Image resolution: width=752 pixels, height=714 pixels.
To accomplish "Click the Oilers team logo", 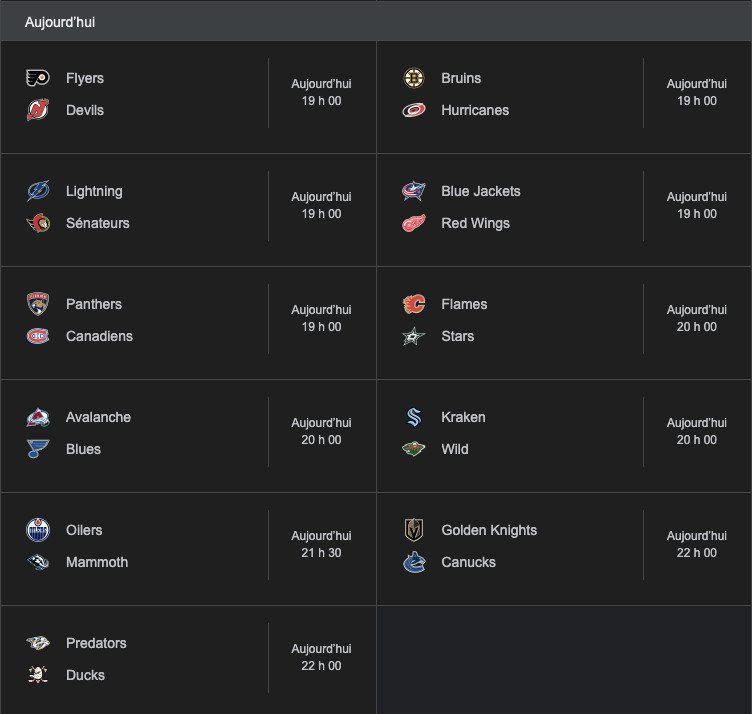I will pos(38,530).
